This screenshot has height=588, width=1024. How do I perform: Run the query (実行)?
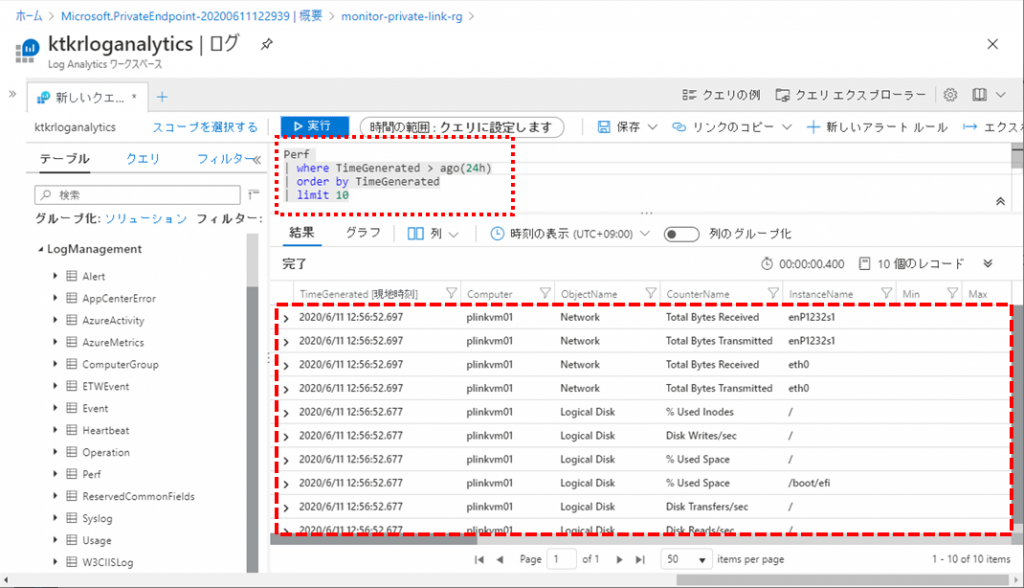coord(315,126)
